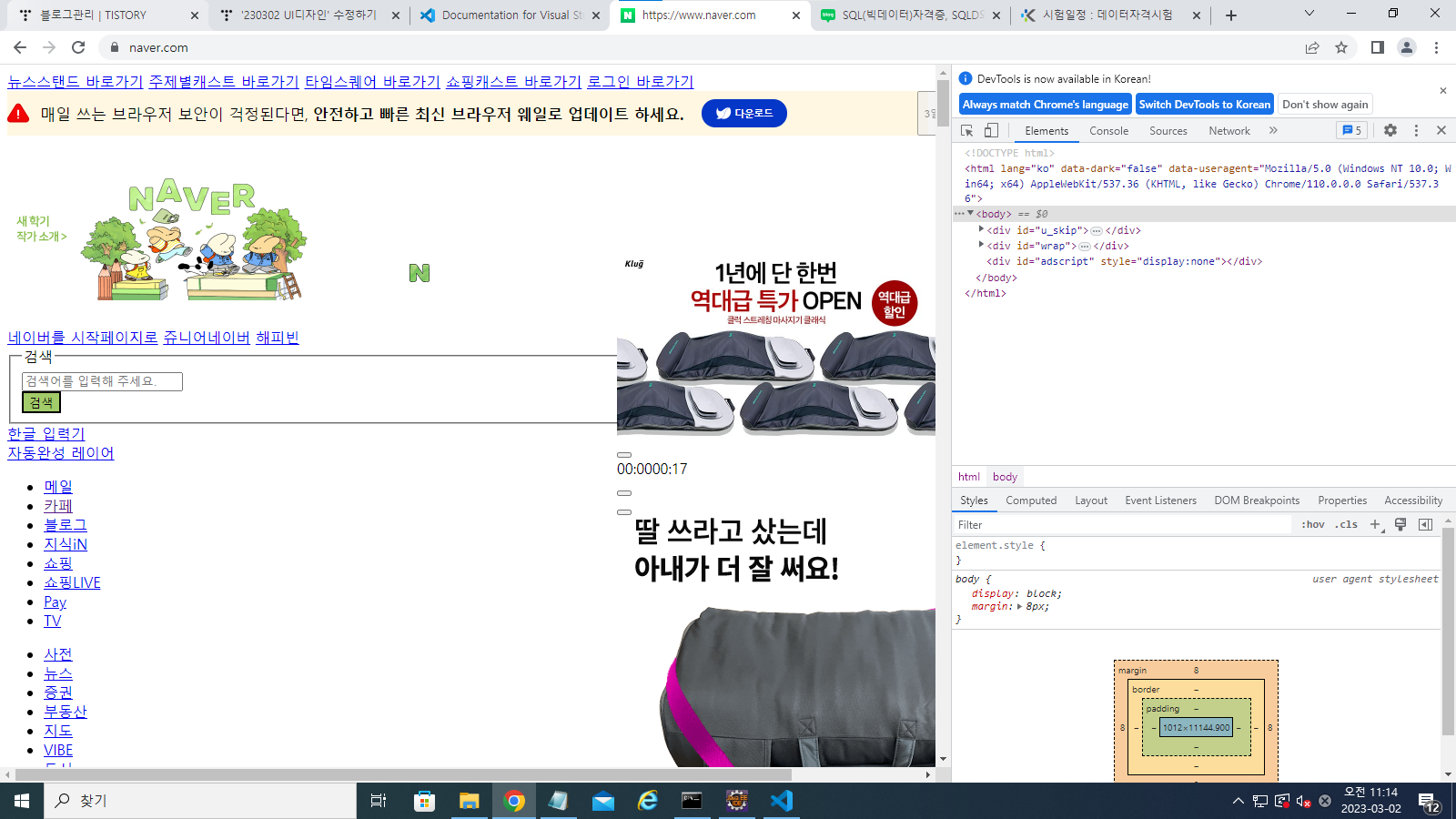Open the Windows Start menu
The image size is (1456, 819).
(x=22, y=801)
